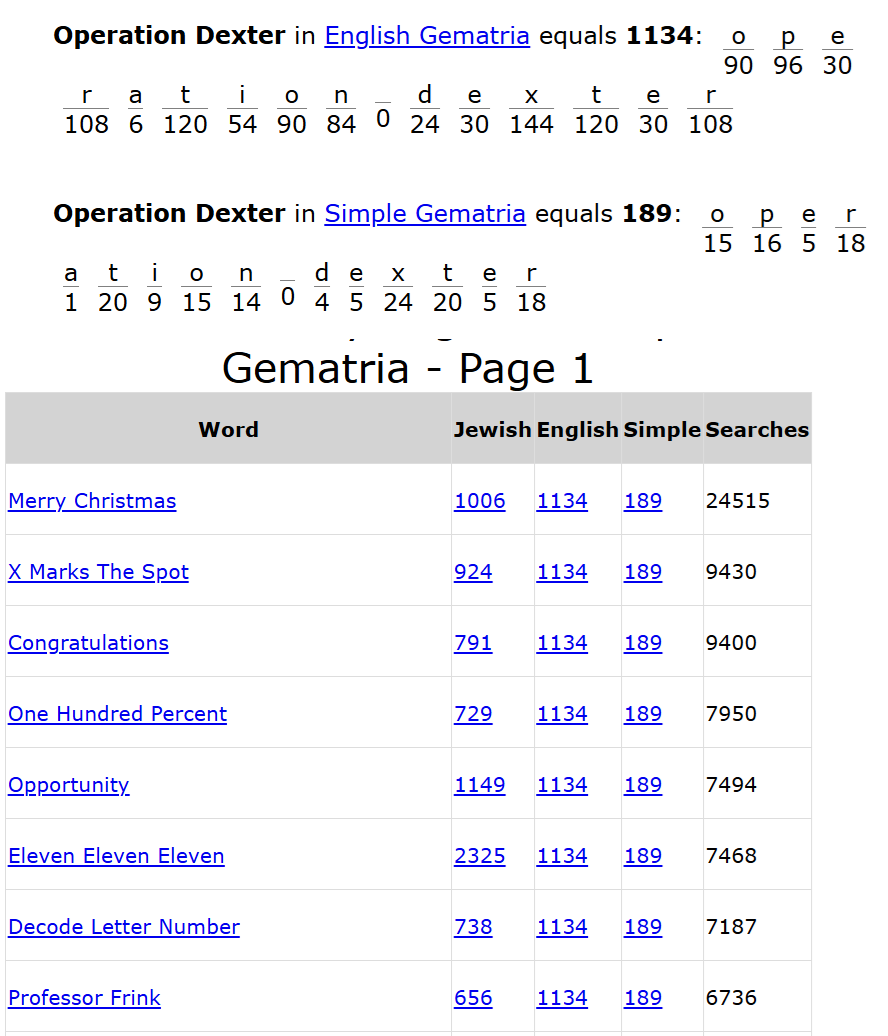Click Jewish value 924 link
Viewport: 888px width, 1036px height.
[x=473, y=572]
